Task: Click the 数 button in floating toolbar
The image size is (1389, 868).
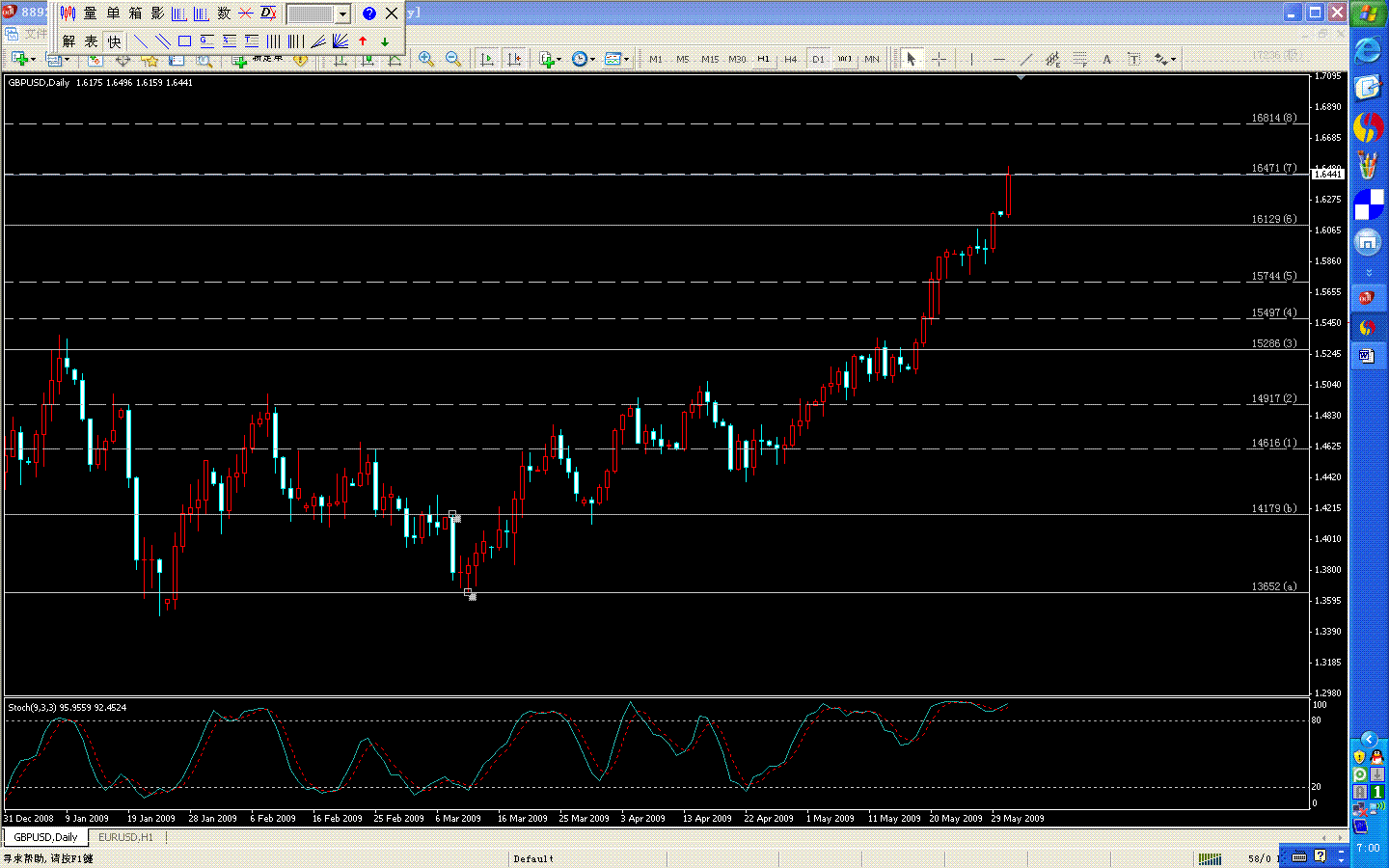Action: [224, 14]
